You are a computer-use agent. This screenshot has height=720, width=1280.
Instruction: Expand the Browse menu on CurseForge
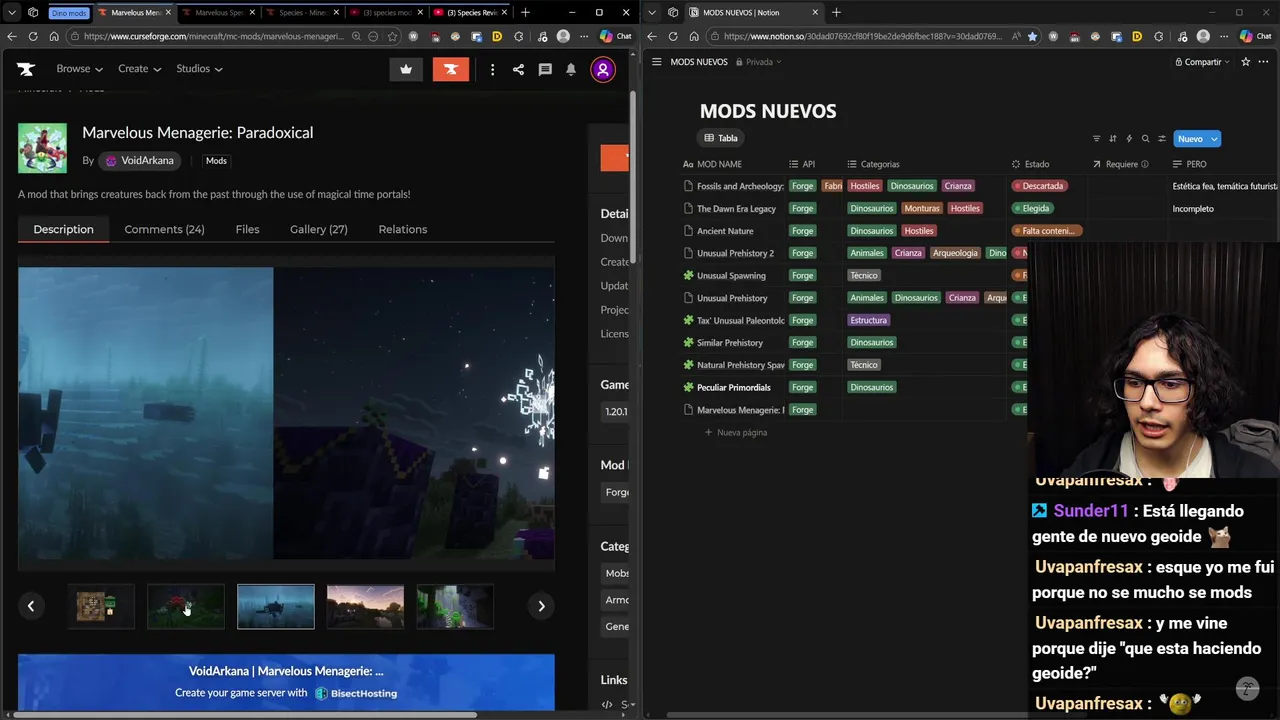[79, 69]
